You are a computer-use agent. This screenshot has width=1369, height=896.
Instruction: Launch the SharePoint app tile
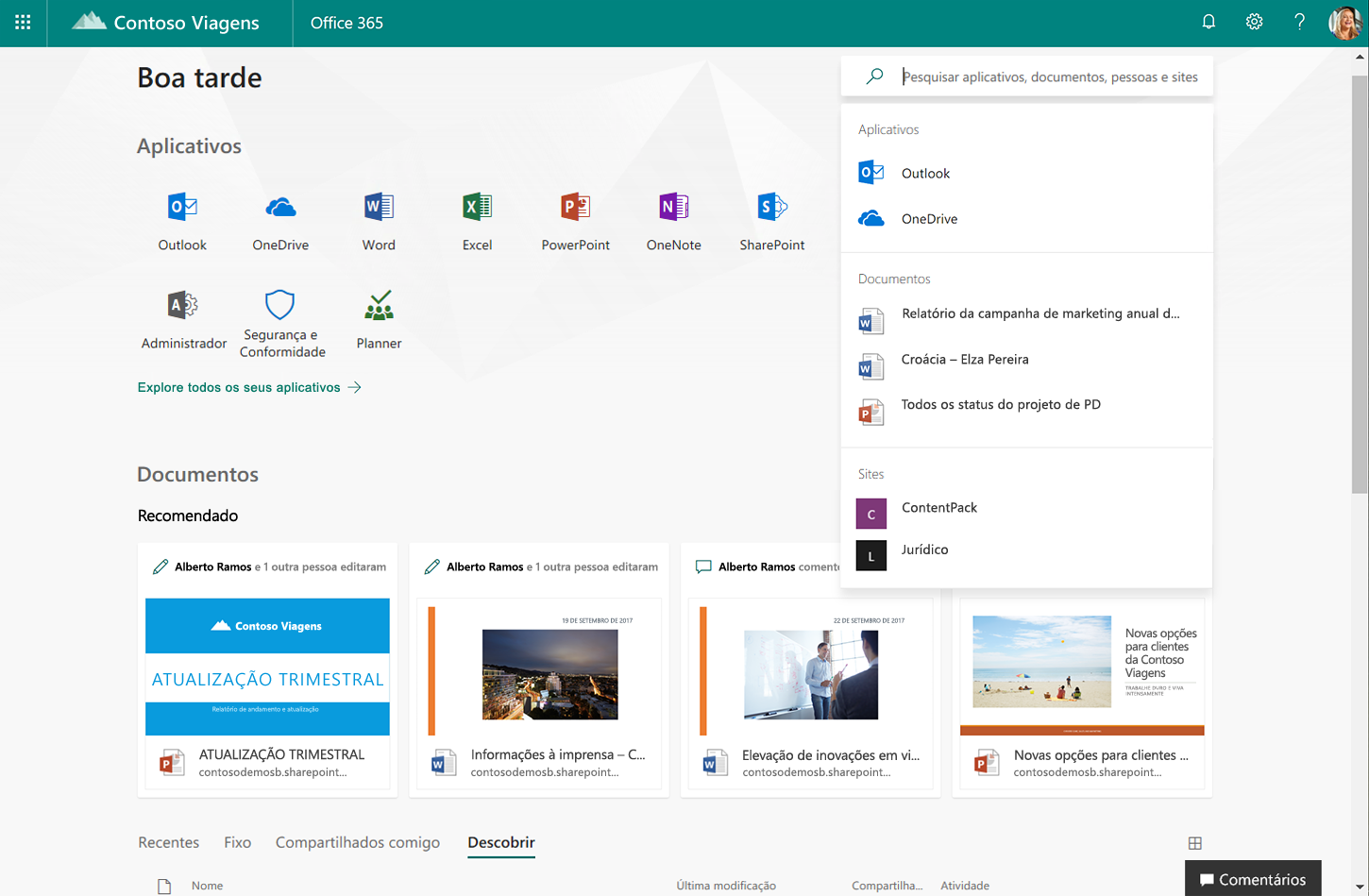[x=772, y=221]
